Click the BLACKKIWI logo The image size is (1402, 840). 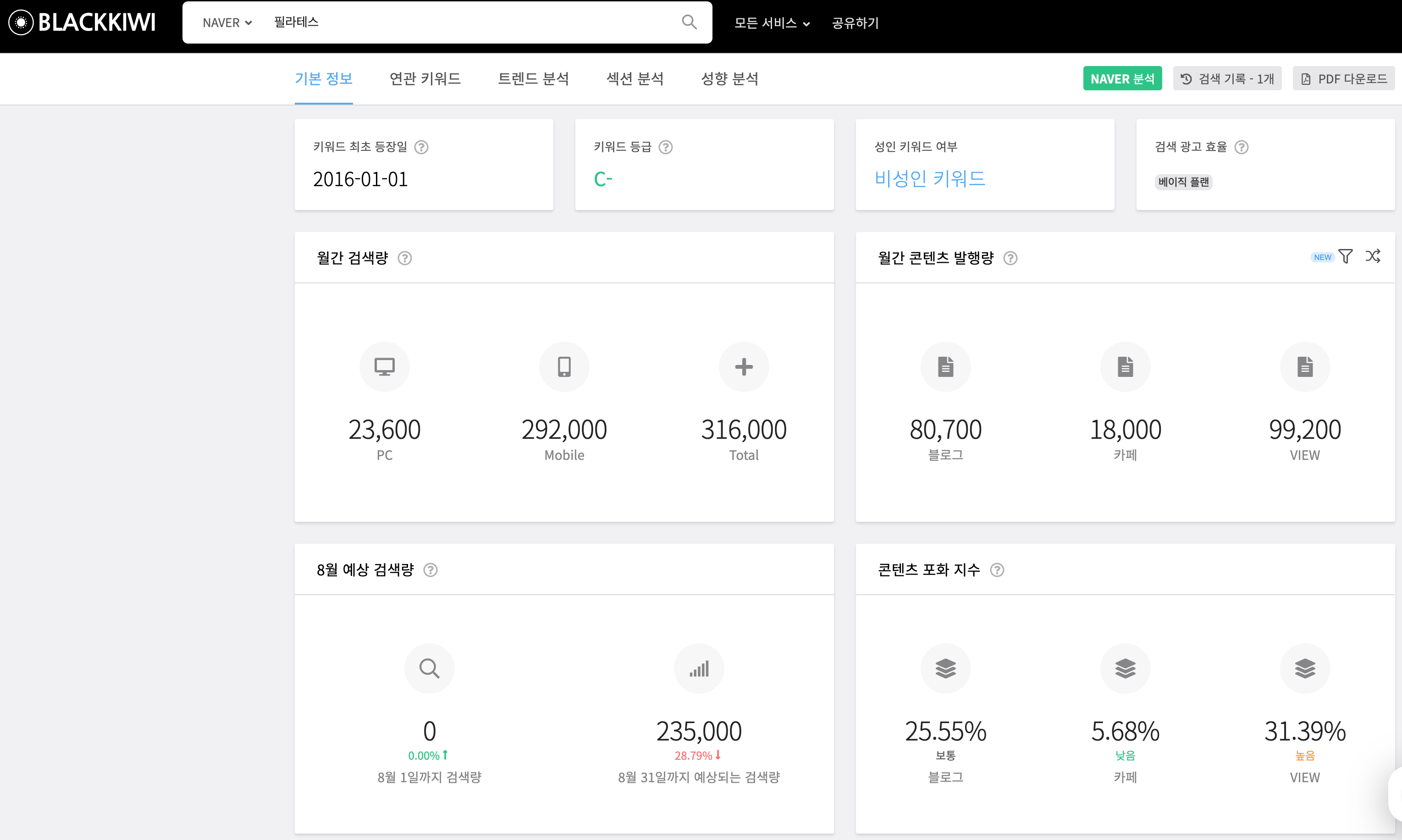[82, 22]
